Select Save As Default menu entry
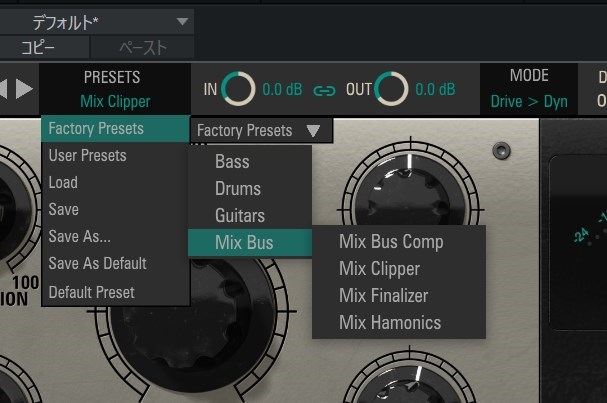The image size is (607, 403). pos(97,264)
